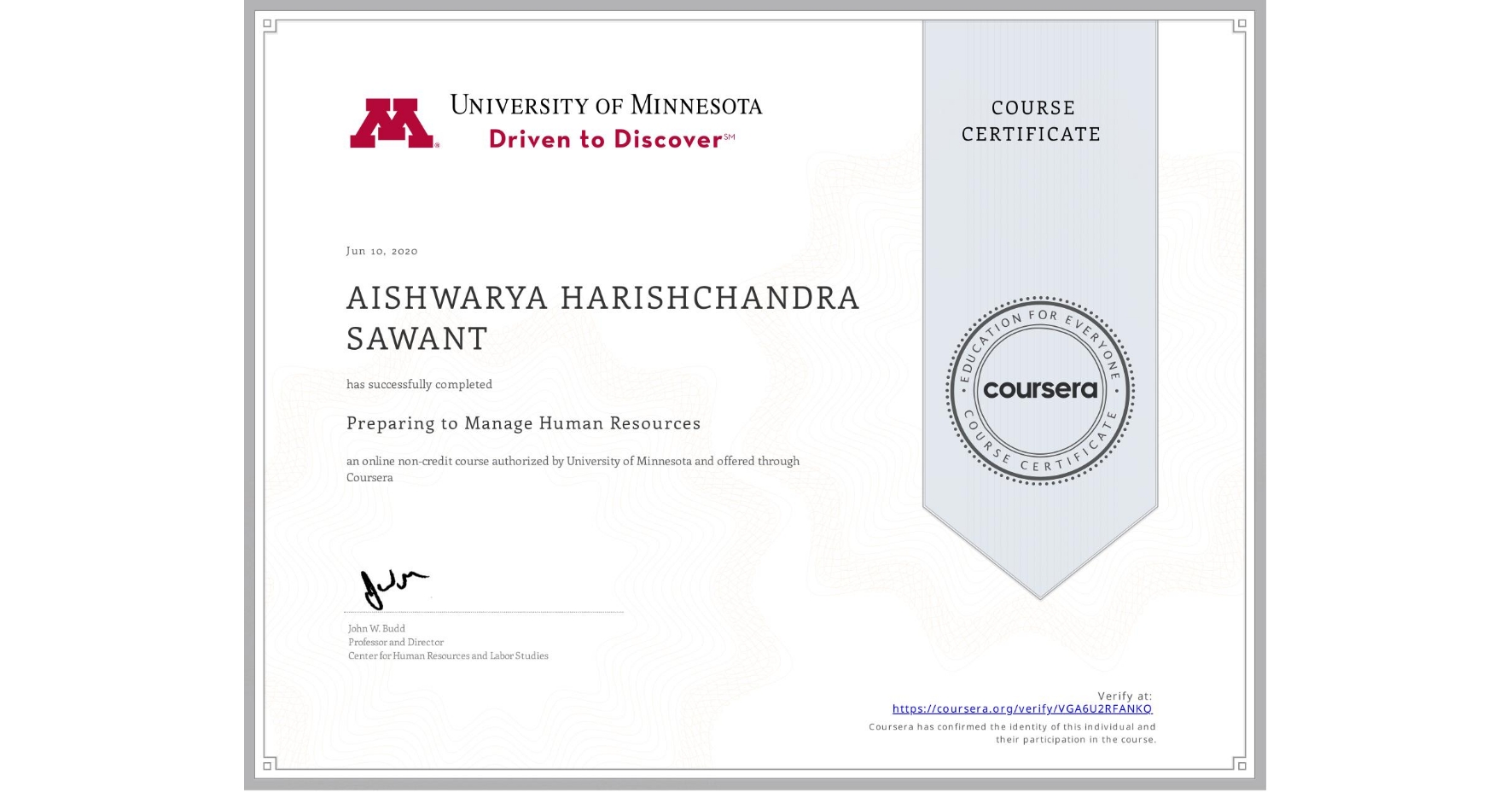This screenshot has height=792, width=1512.
Task: Click the has successfully completed line
Action: (x=419, y=384)
